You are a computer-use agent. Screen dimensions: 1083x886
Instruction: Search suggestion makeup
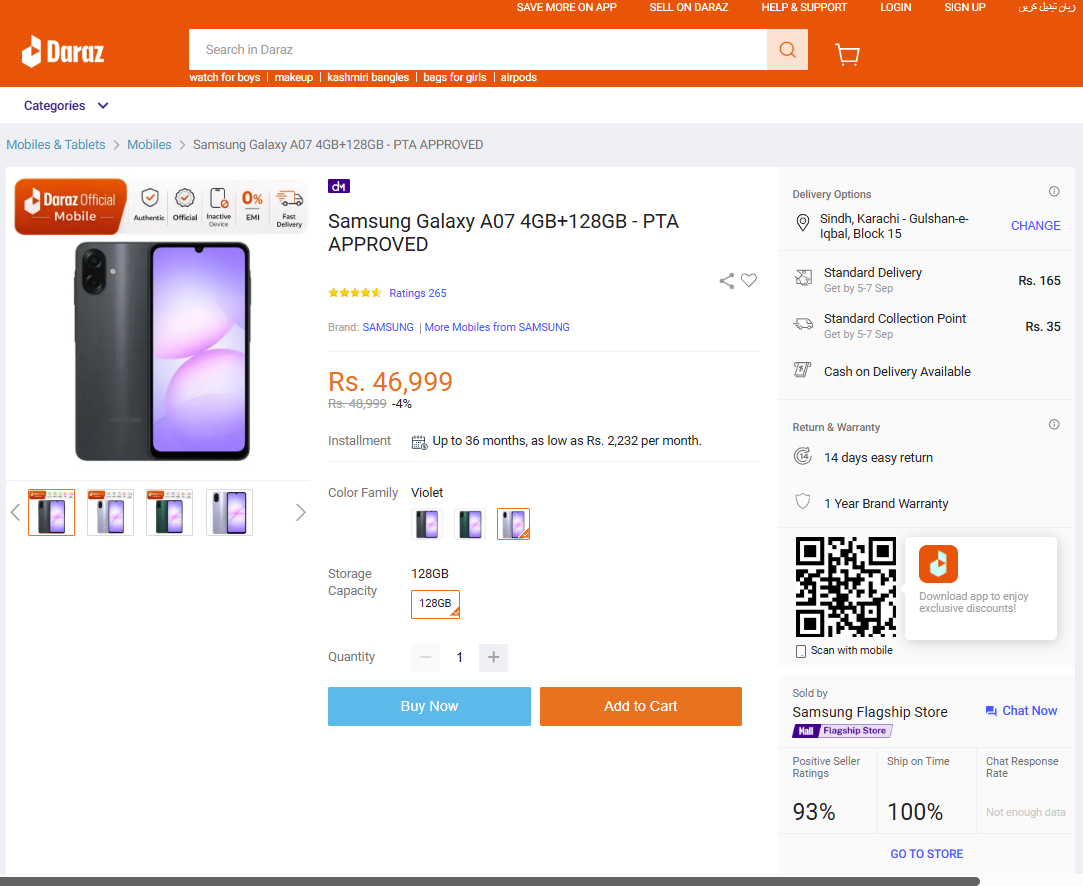point(294,77)
